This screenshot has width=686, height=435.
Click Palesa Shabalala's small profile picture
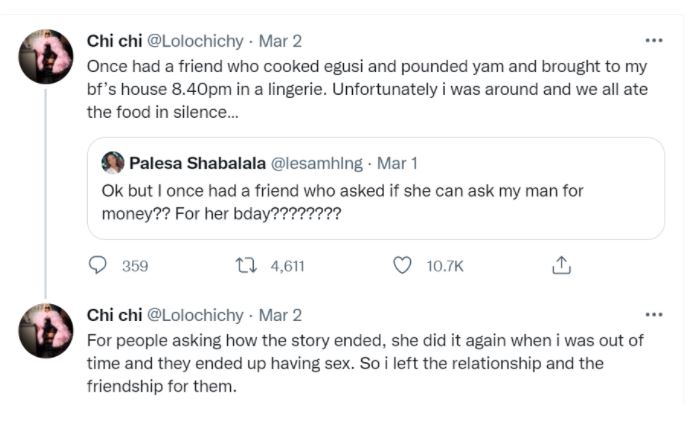click(113, 162)
